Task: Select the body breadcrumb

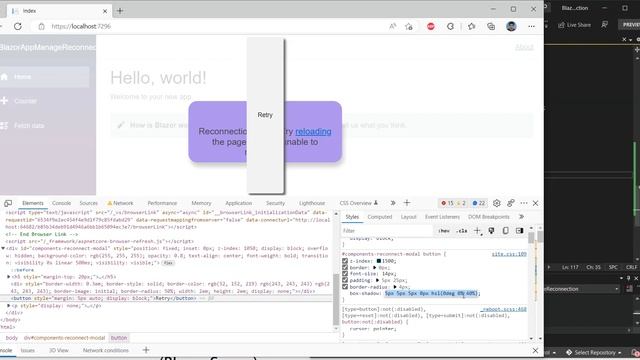Action: click(x=12, y=338)
